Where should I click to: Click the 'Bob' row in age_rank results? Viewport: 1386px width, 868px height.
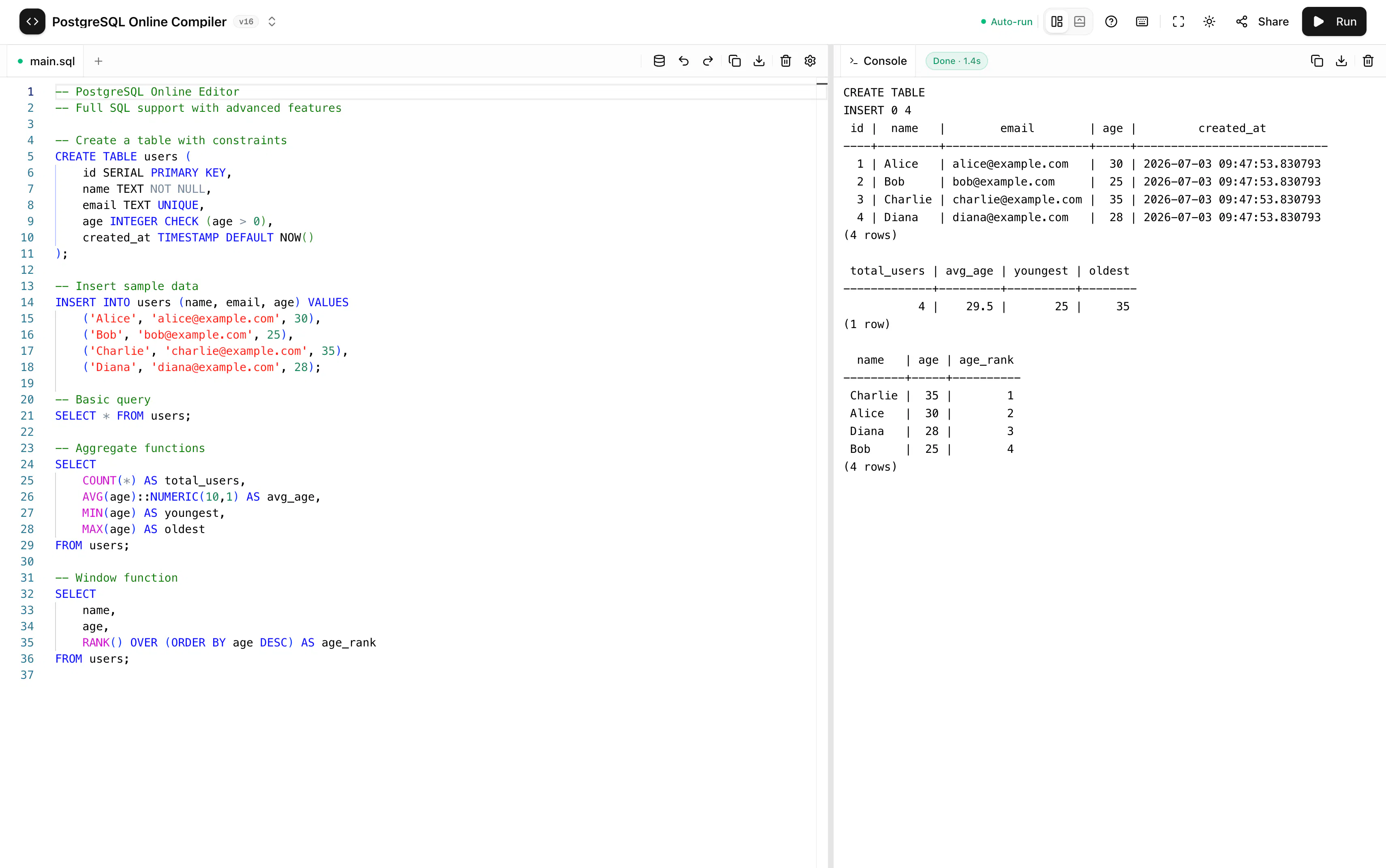click(932, 449)
